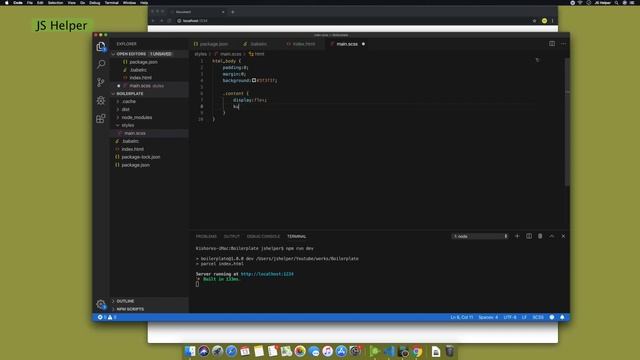Image resolution: width=640 pixels, height=360 pixels.
Task: Open the Explorer view in activity bar
Action: (x=101, y=47)
